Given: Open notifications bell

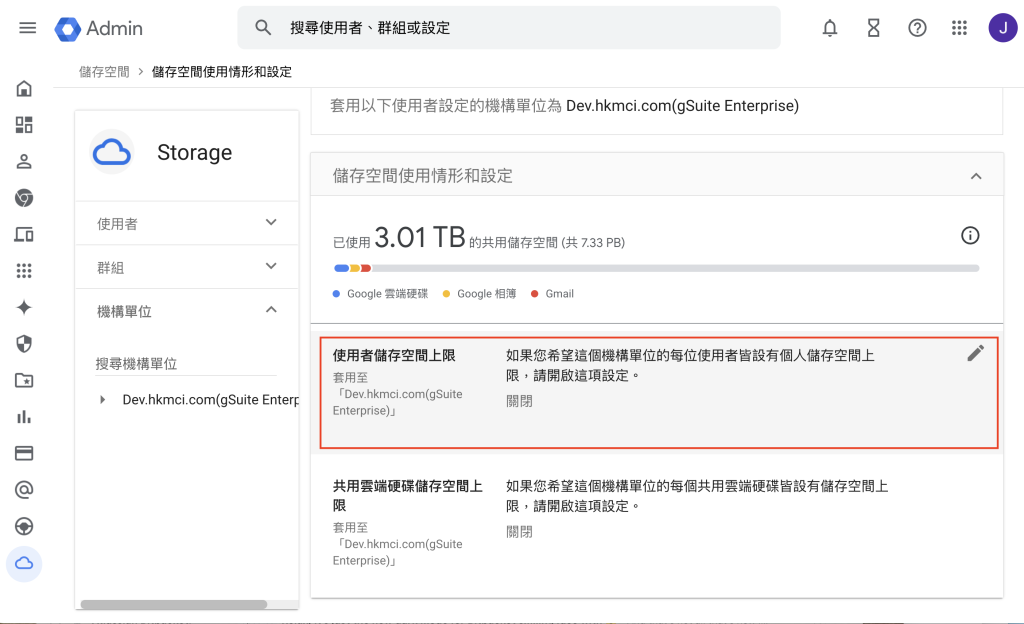Looking at the screenshot, I should (829, 28).
